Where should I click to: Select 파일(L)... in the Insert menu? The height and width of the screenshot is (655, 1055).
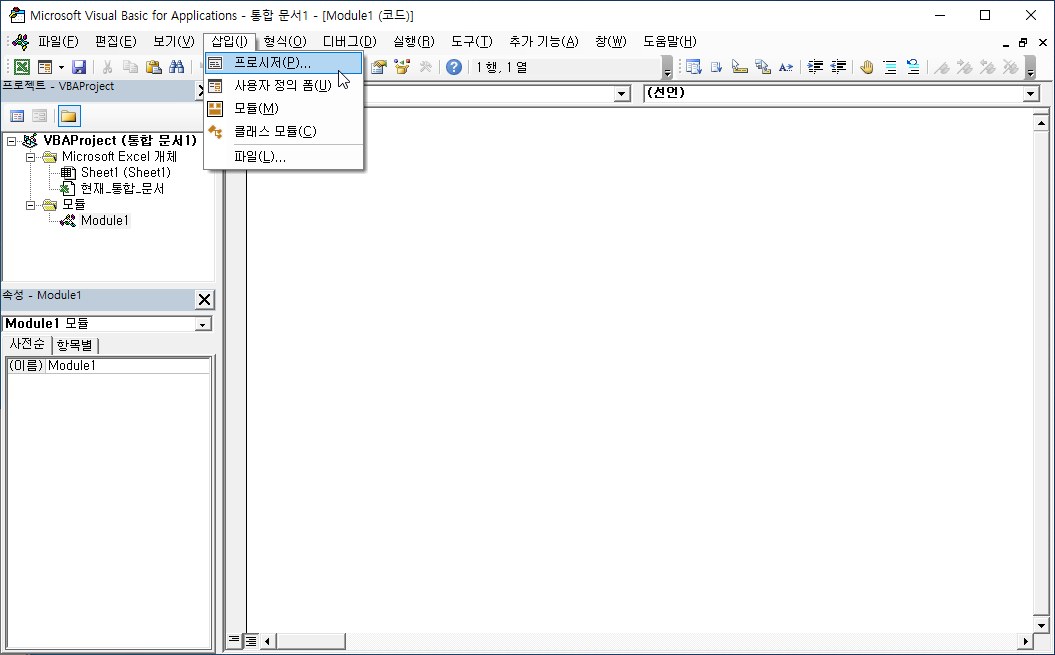[x=284, y=157]
